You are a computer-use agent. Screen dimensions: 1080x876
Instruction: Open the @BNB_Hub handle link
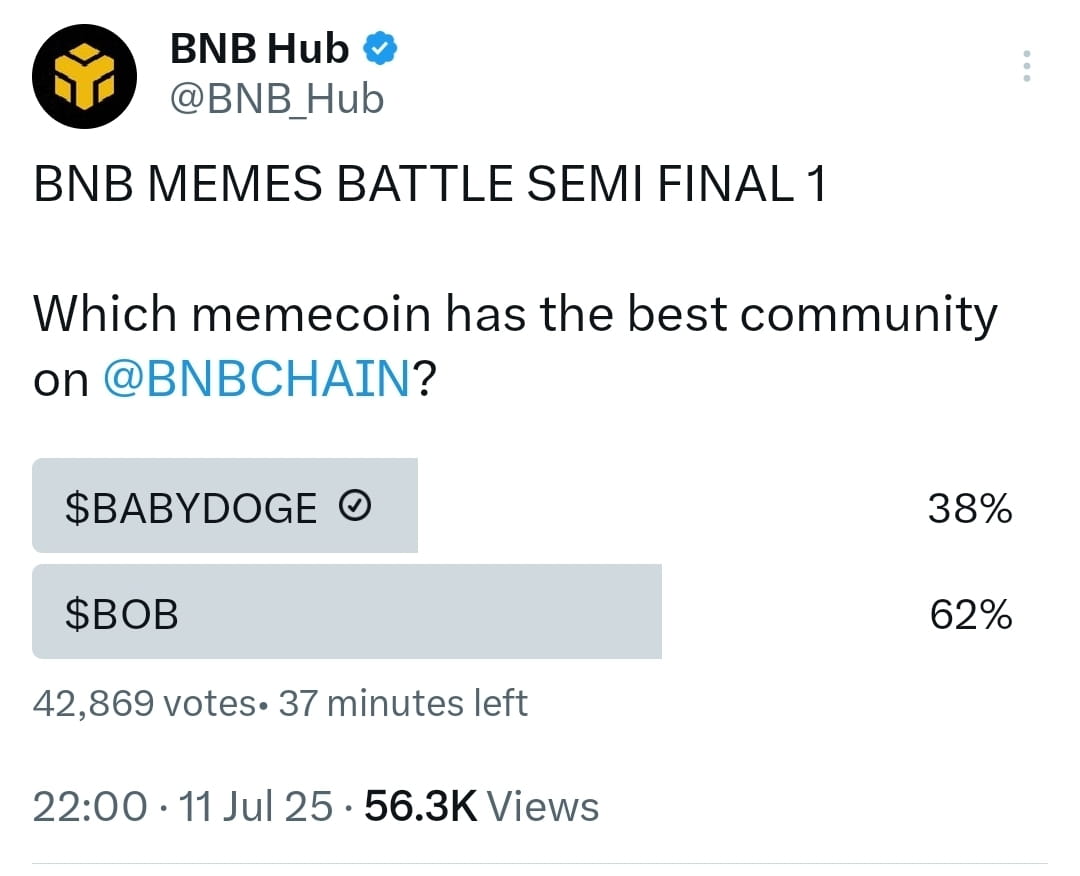tap(277, 99)
